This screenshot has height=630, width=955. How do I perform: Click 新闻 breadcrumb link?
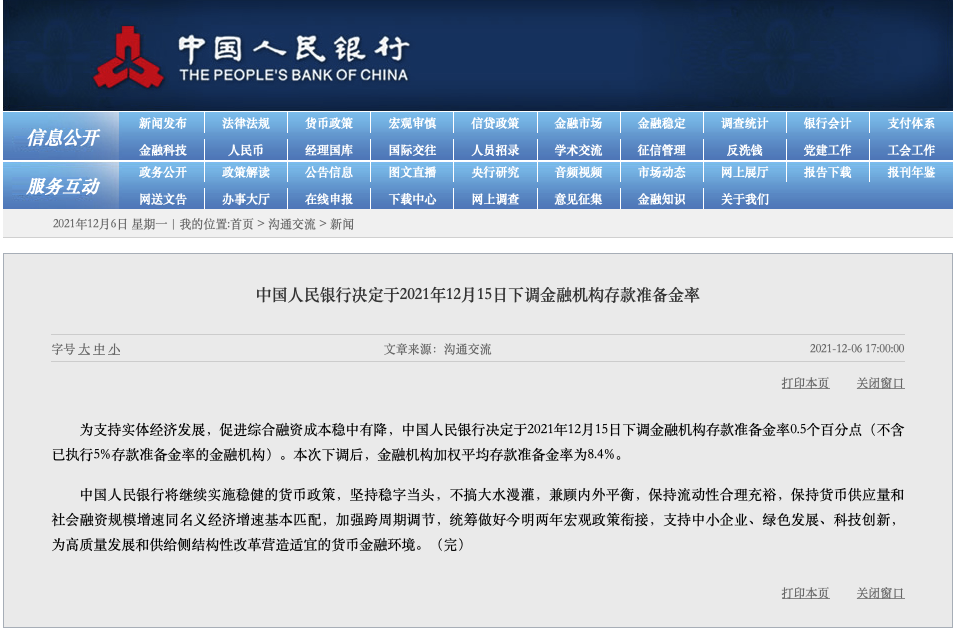click(342, 224)
